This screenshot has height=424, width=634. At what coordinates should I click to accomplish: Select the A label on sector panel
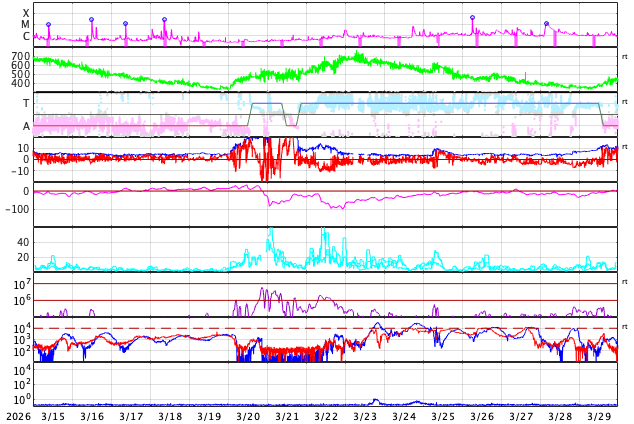click(x=26, y=126)
